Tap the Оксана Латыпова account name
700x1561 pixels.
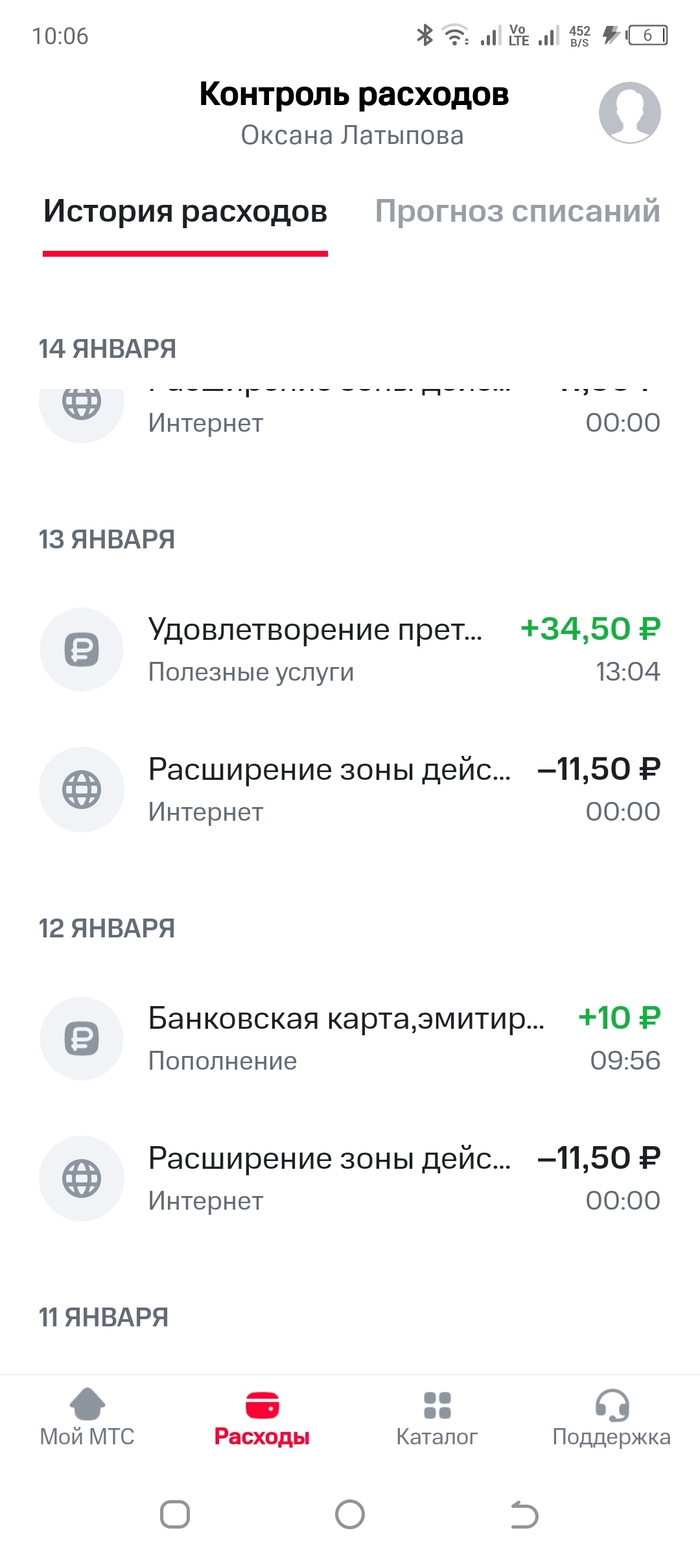(352, 135)
